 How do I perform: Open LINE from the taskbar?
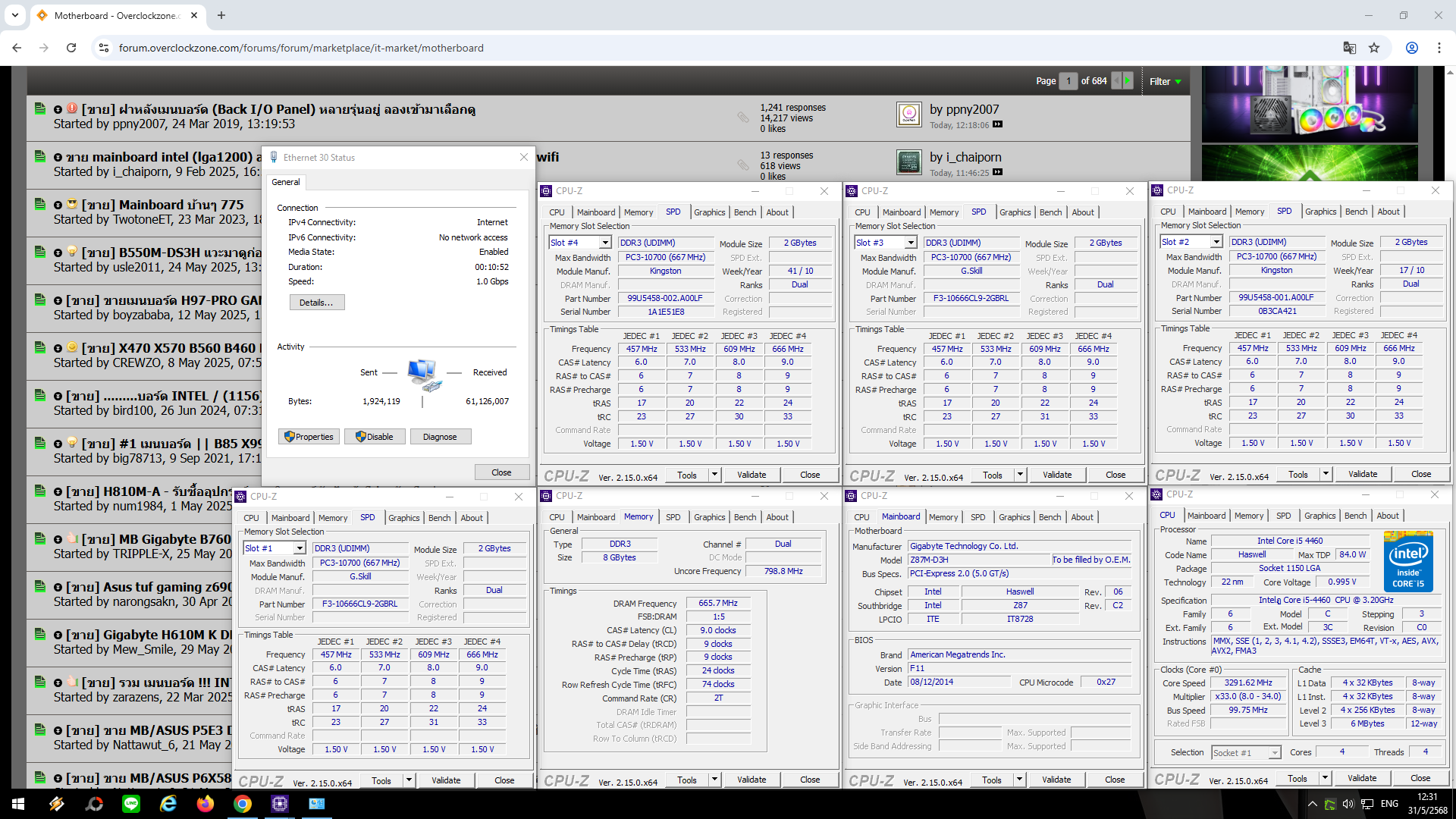[131, 804]
